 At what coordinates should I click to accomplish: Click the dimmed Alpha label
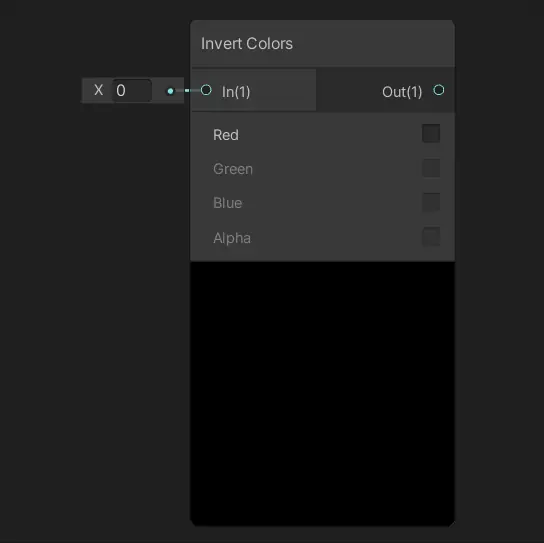[x=232, y=238]
